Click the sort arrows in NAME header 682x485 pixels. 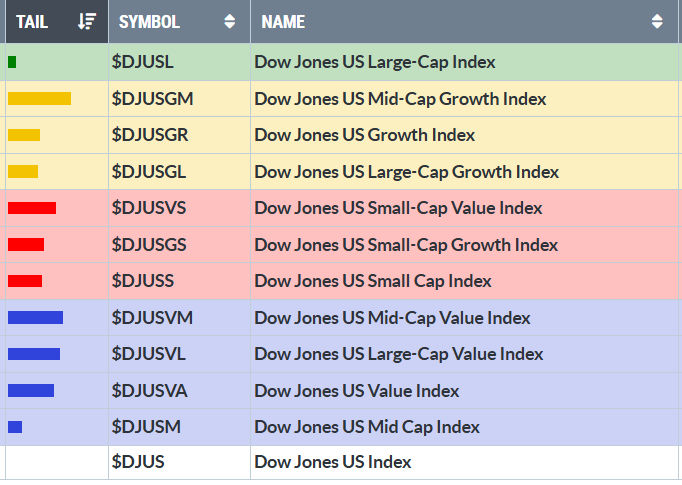coord(657,21)
